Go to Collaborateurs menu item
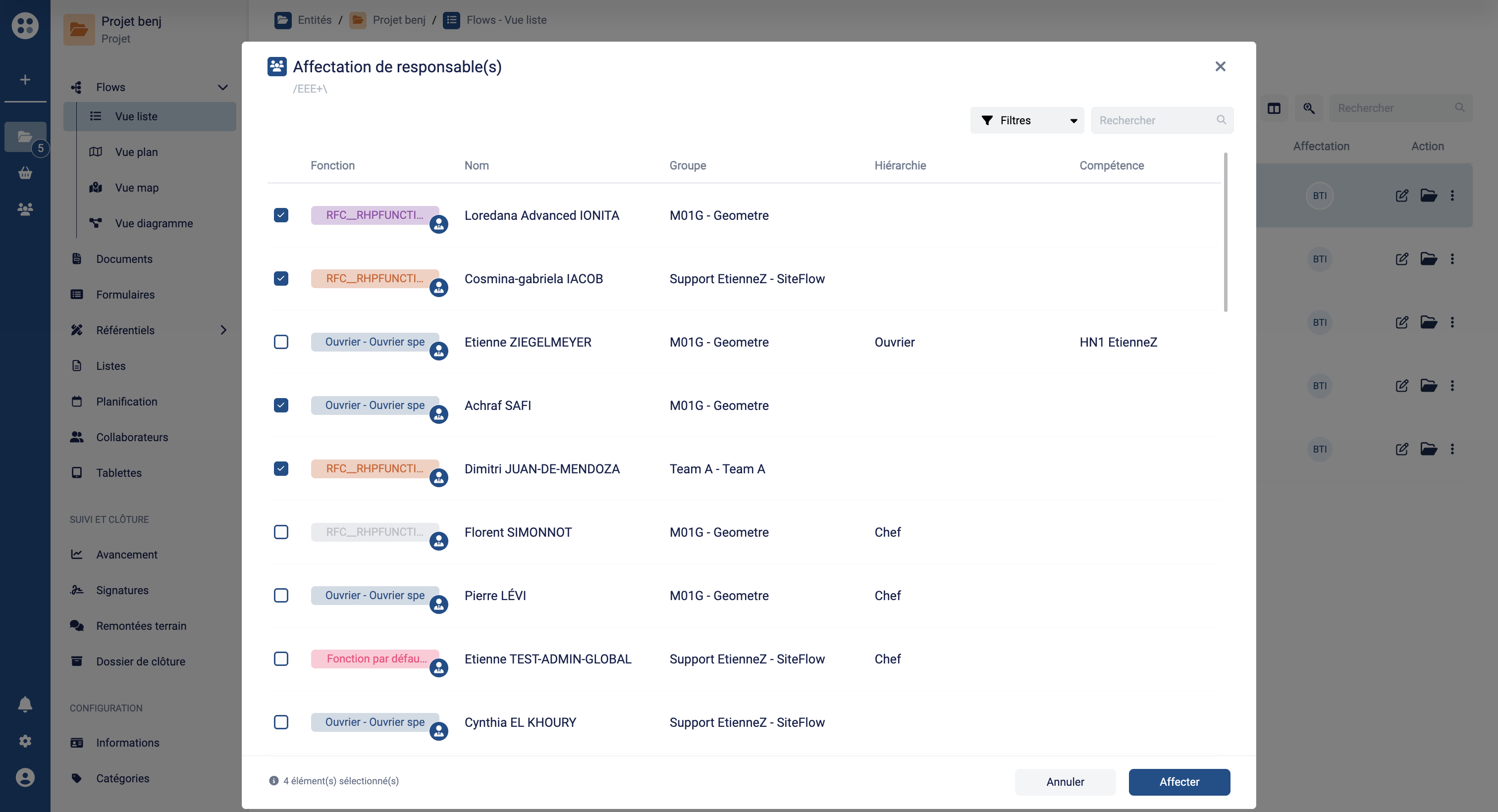 click(x=132, y=437)
